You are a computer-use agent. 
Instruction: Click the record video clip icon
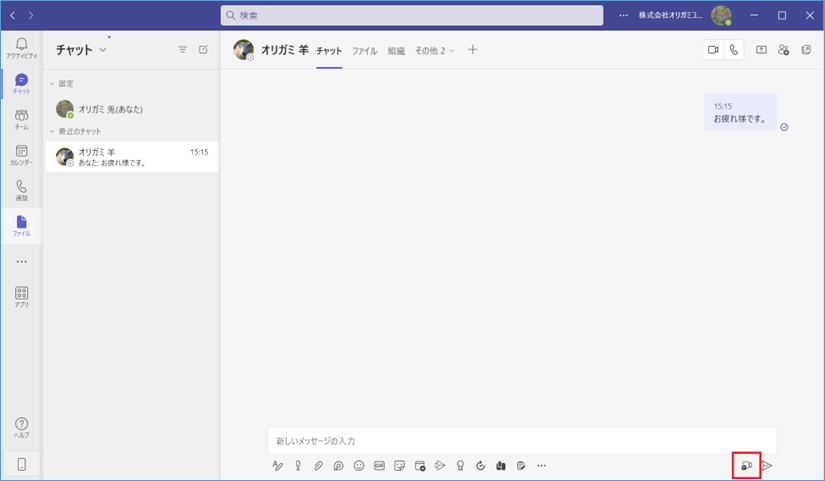pos(746,465)
